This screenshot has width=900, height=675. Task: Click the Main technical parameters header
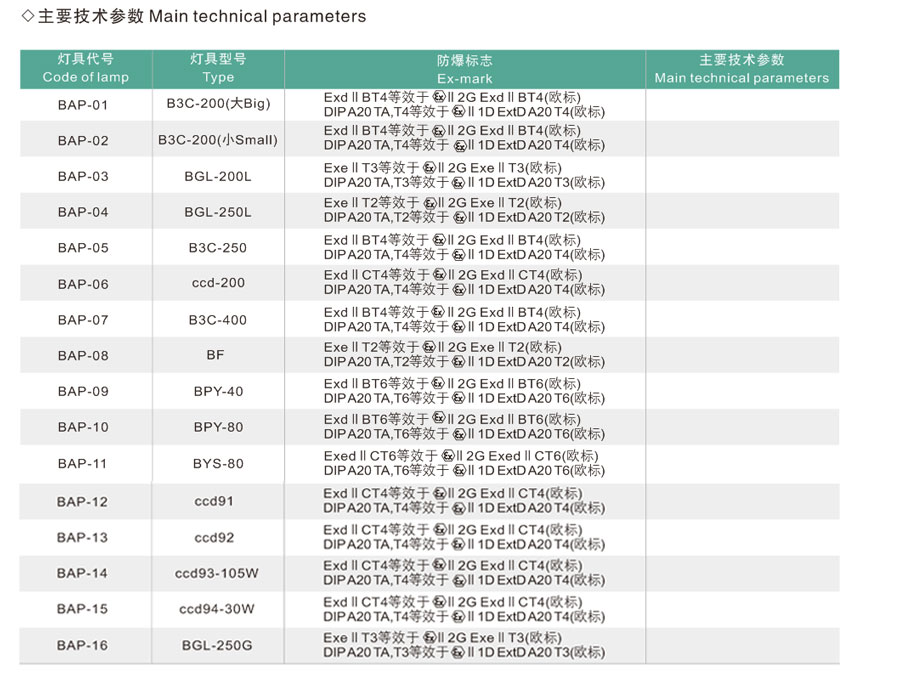pos(742,69)
